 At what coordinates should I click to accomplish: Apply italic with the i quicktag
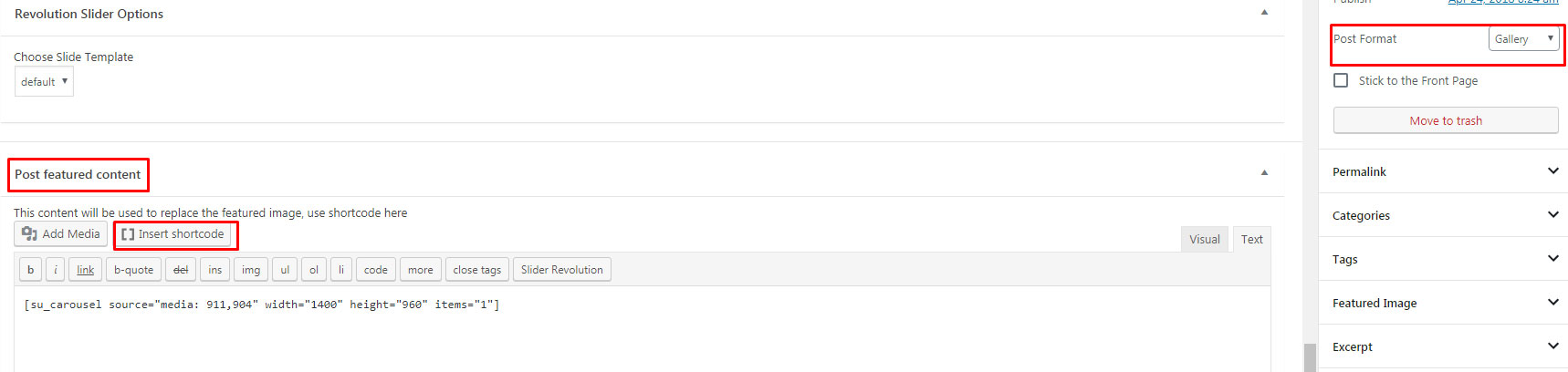(x=55, y=270)
